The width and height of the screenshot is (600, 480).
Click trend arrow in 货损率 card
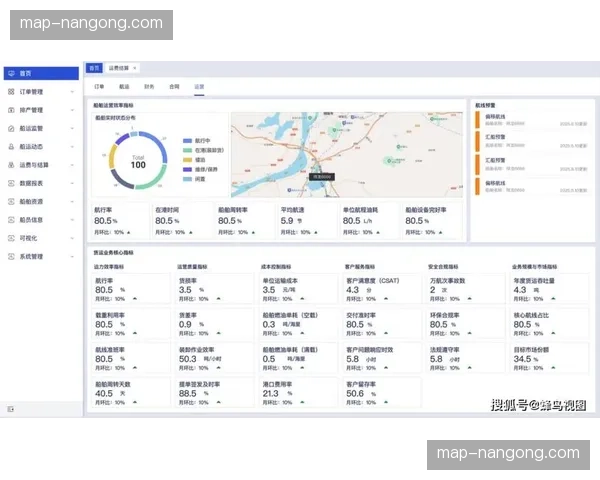click(218, 299)
